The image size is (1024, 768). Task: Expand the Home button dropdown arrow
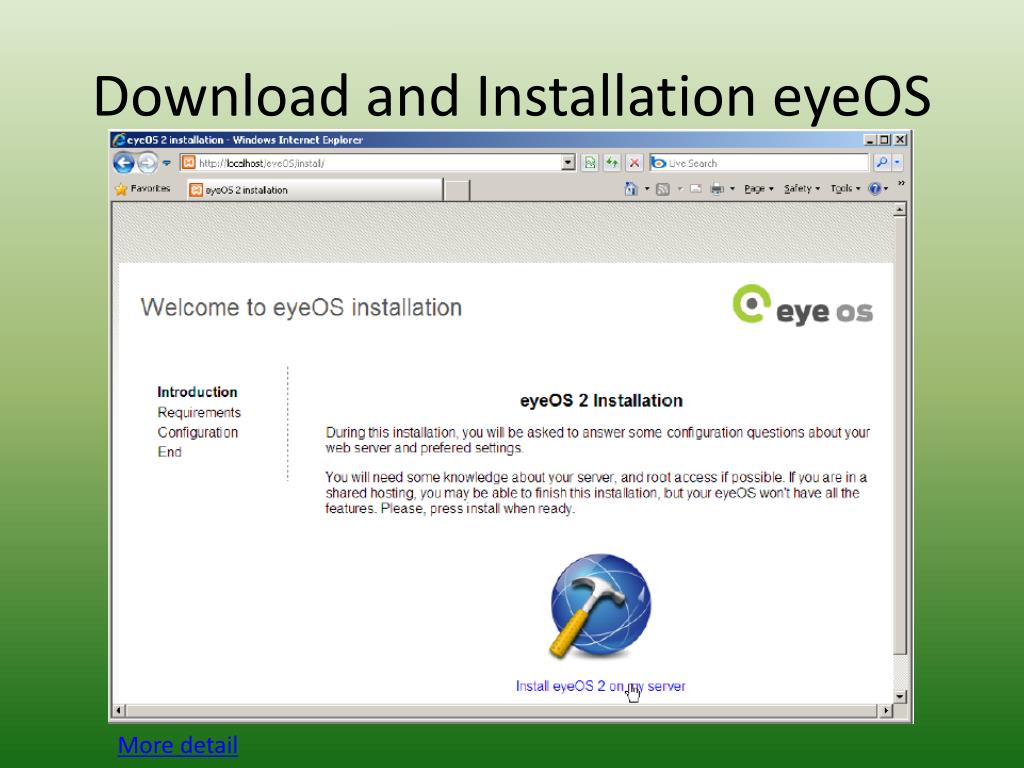click(647, 189)
